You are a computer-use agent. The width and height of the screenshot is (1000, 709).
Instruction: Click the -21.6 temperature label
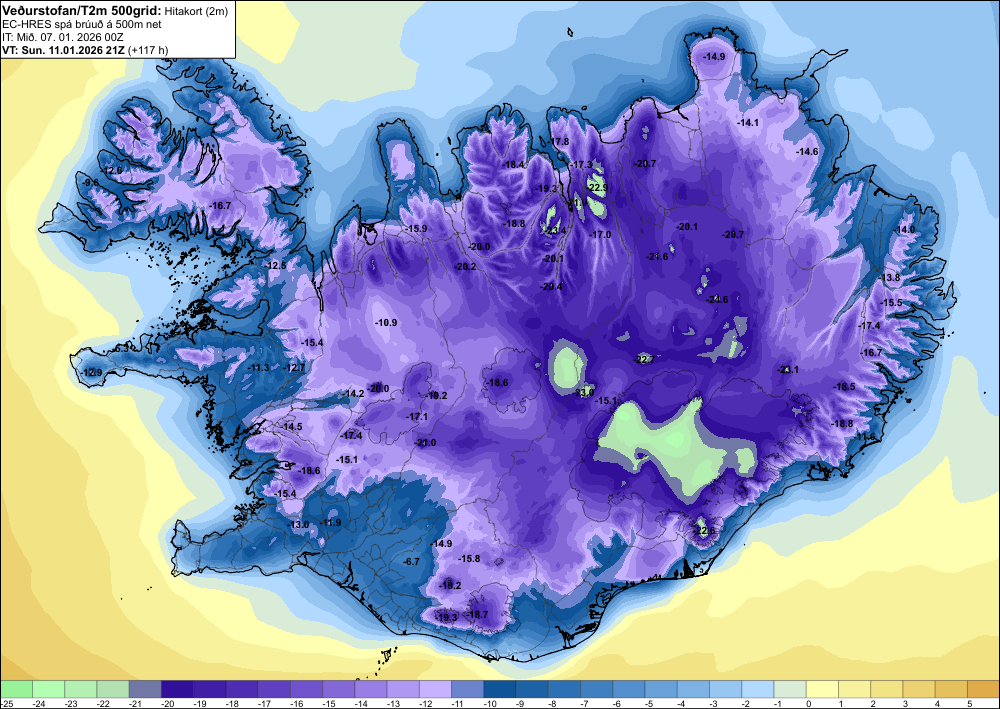(x=657, y=257)
